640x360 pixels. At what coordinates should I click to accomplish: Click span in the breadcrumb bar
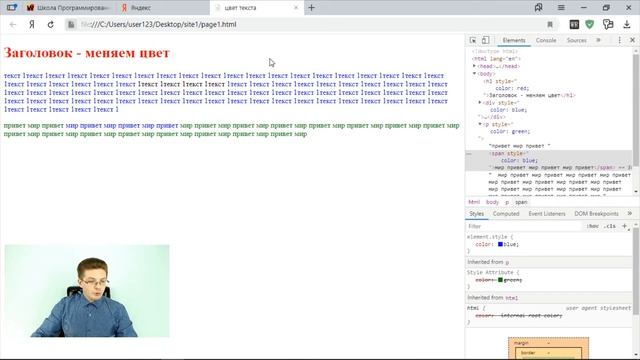click(x=521, y=202)
